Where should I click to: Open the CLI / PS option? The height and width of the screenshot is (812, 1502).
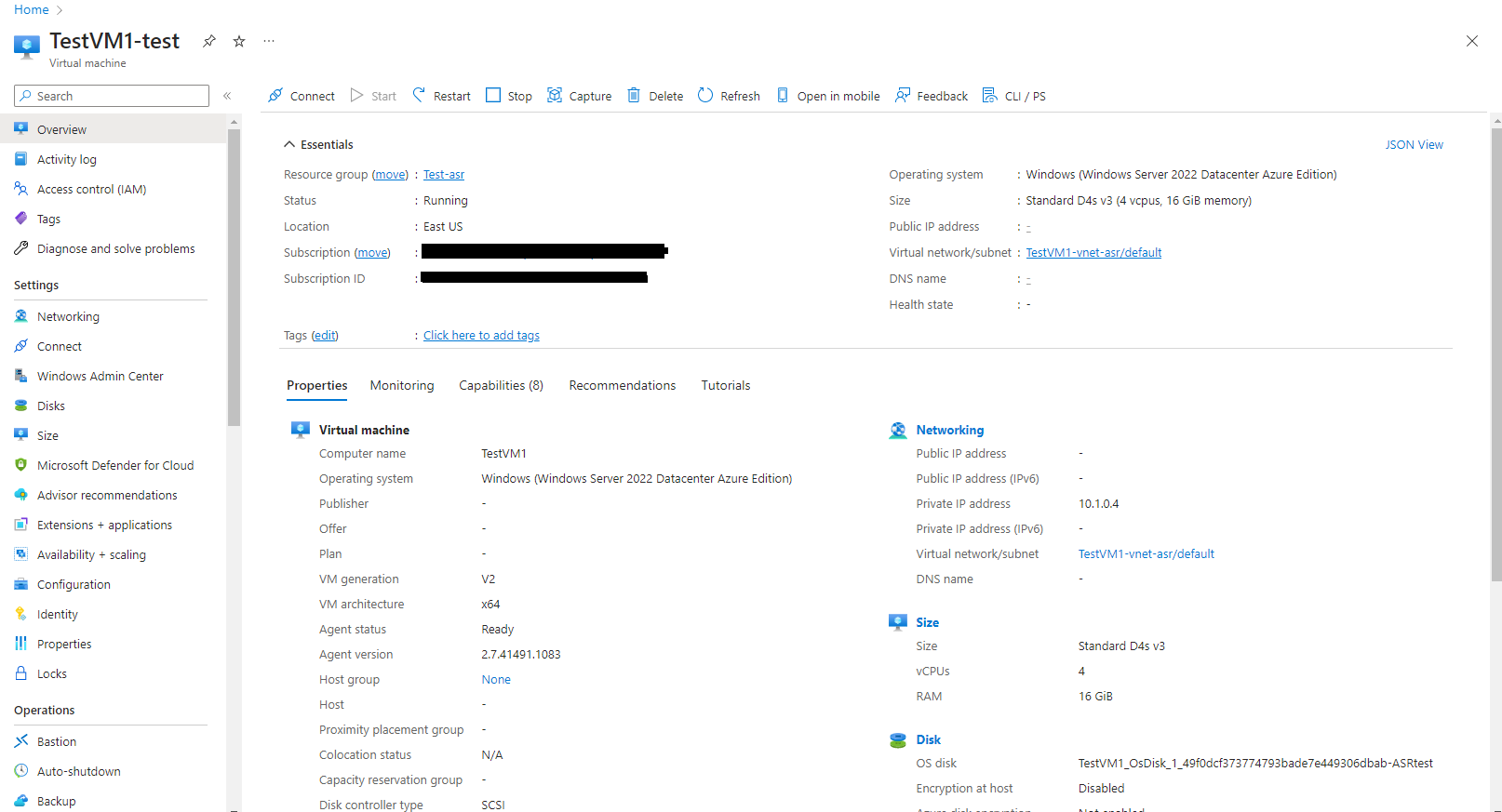click(1014, 96)
